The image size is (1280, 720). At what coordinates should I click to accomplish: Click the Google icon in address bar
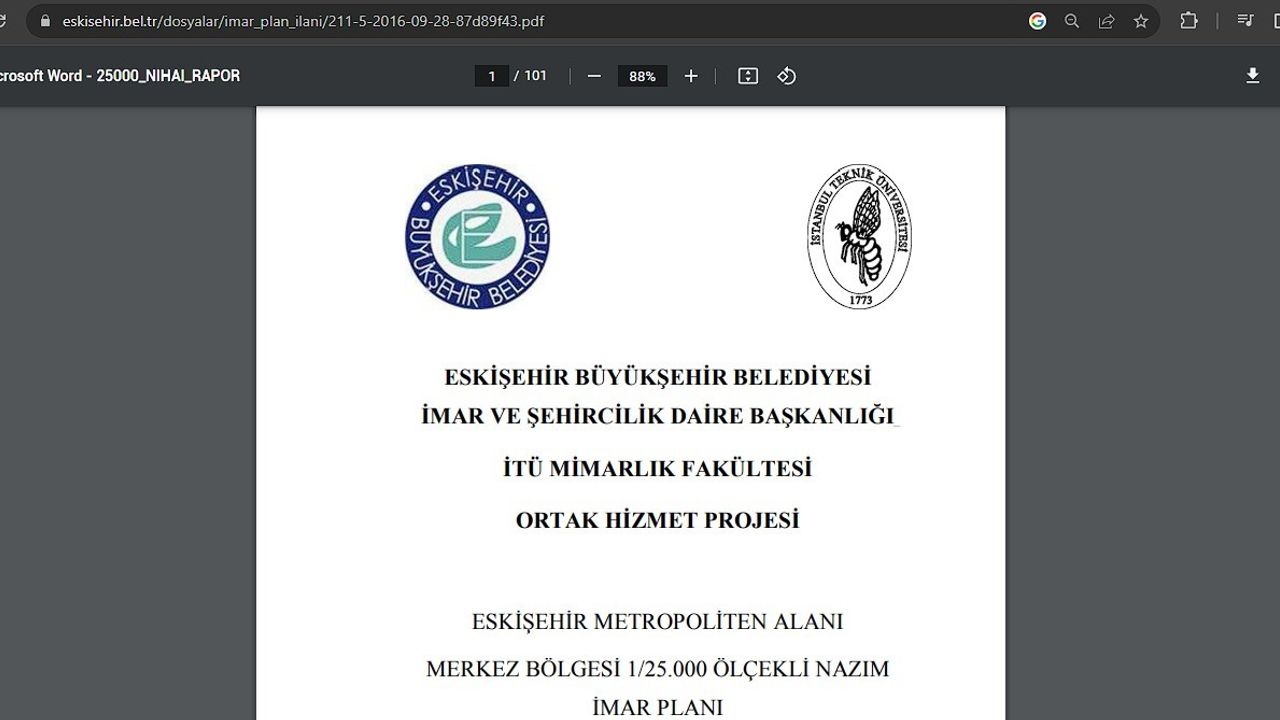pyautogui.click(x=1038, y=21)
